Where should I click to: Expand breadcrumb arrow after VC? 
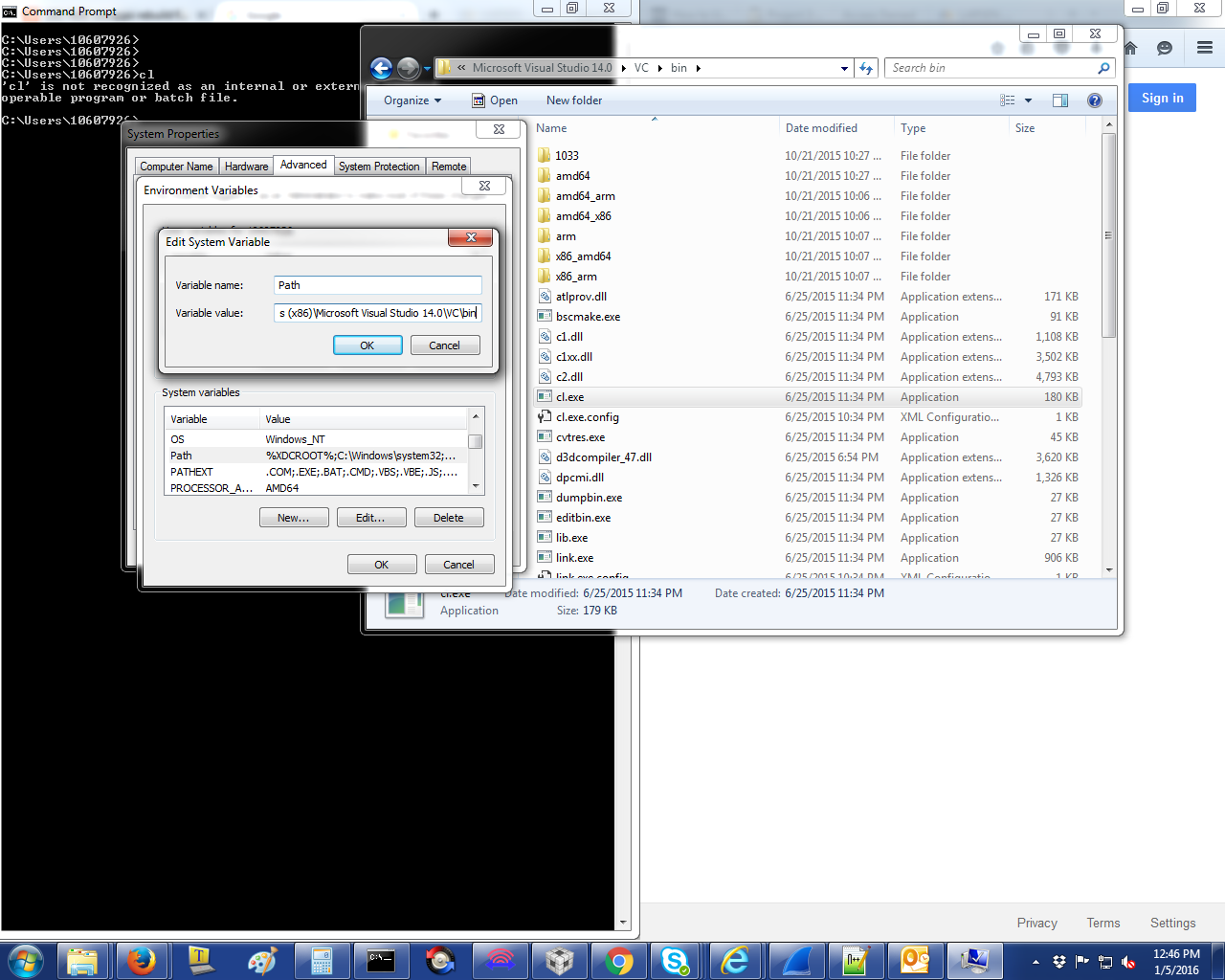pyautogui.click(x=660, y=68)
